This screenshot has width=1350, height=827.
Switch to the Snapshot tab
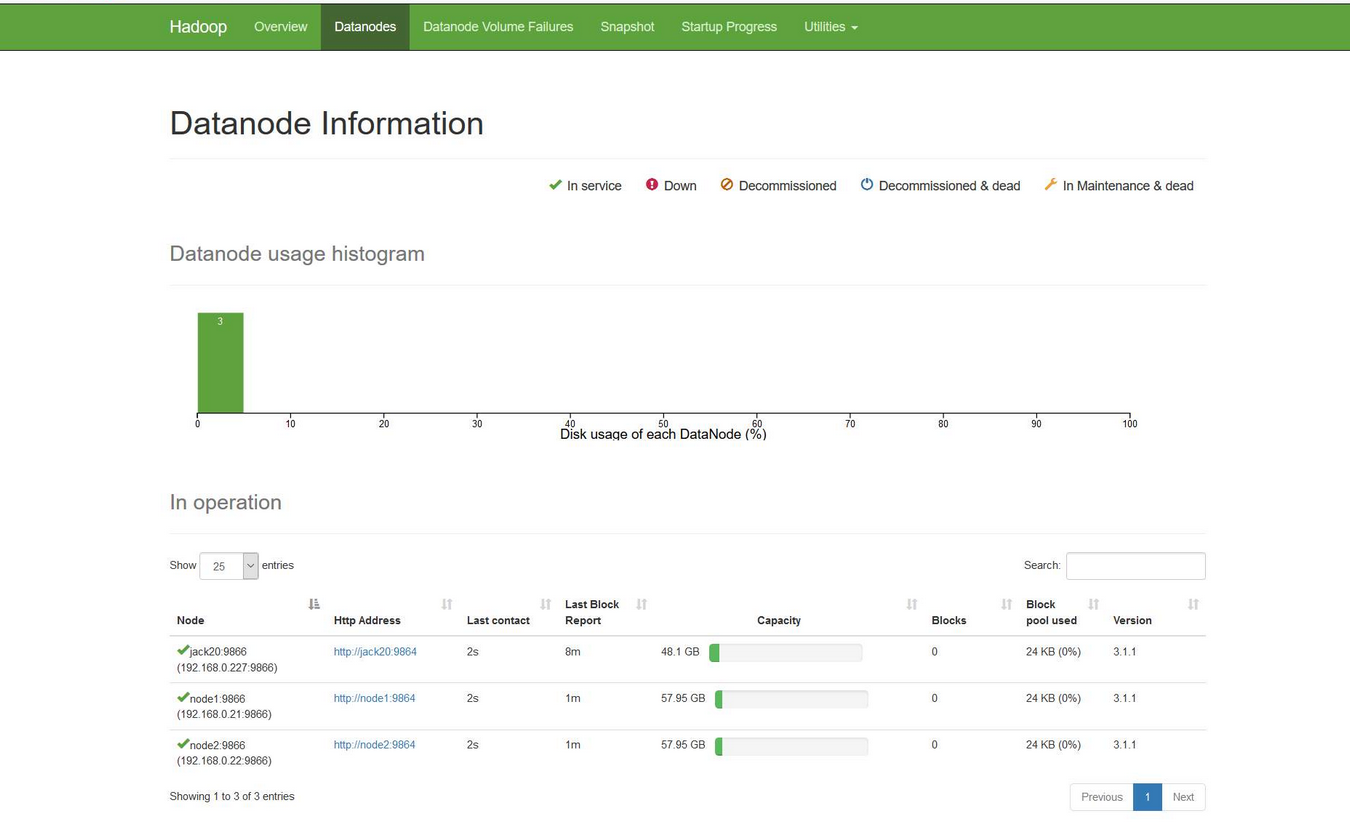click(x=627, y=27)
